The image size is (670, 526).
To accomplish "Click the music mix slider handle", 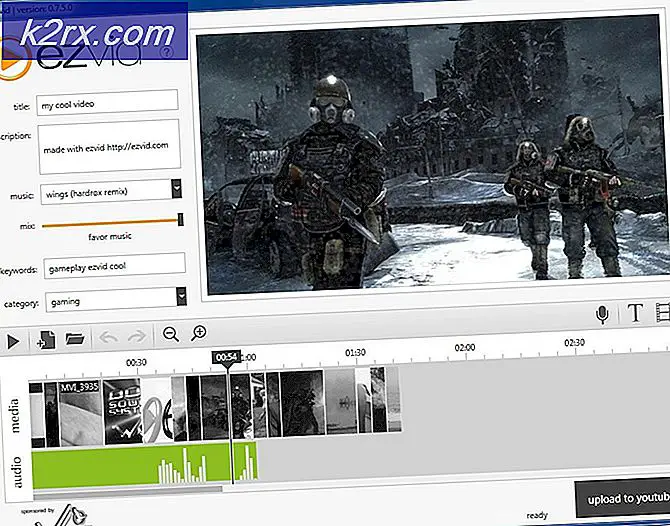I will pyautogui.click(x=181, y=219).
